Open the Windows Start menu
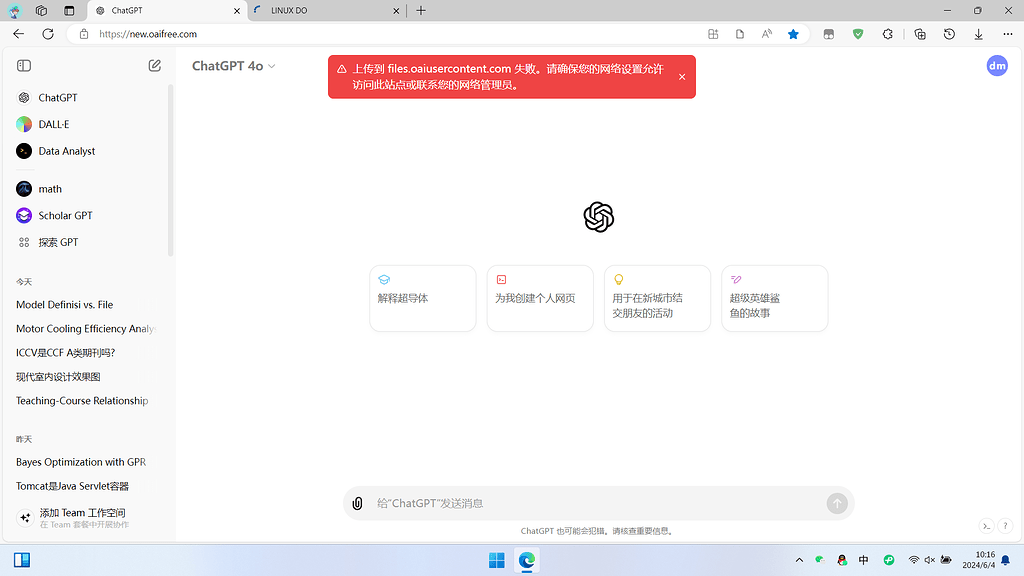 [497, 560]
